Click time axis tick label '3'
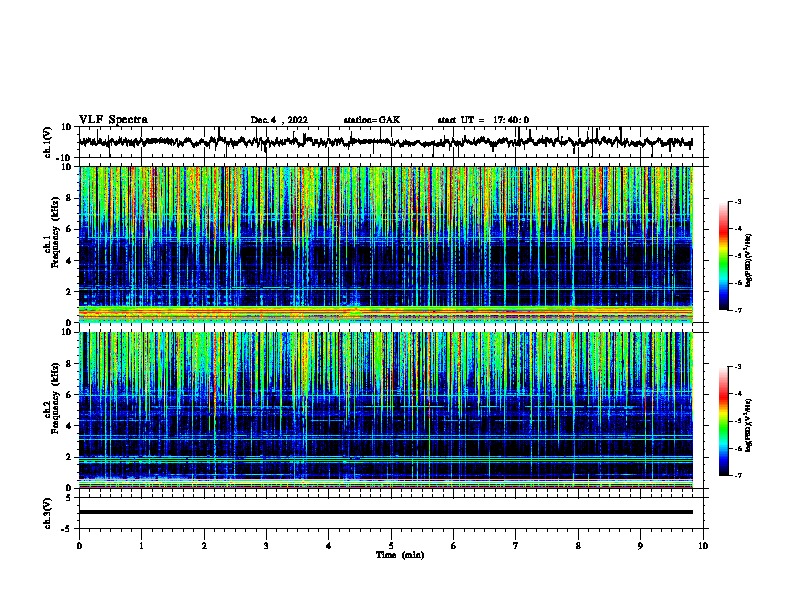This screenshot has height=612, width=792. click(266, 546)
